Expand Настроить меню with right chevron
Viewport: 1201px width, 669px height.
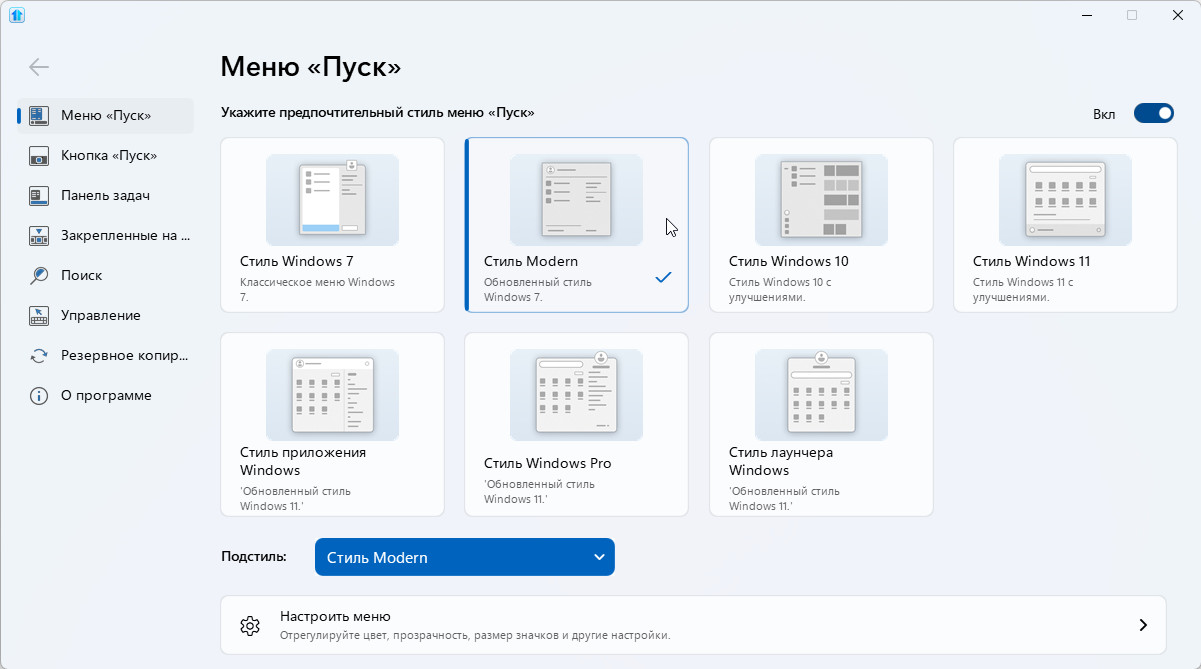point(1143,626)
